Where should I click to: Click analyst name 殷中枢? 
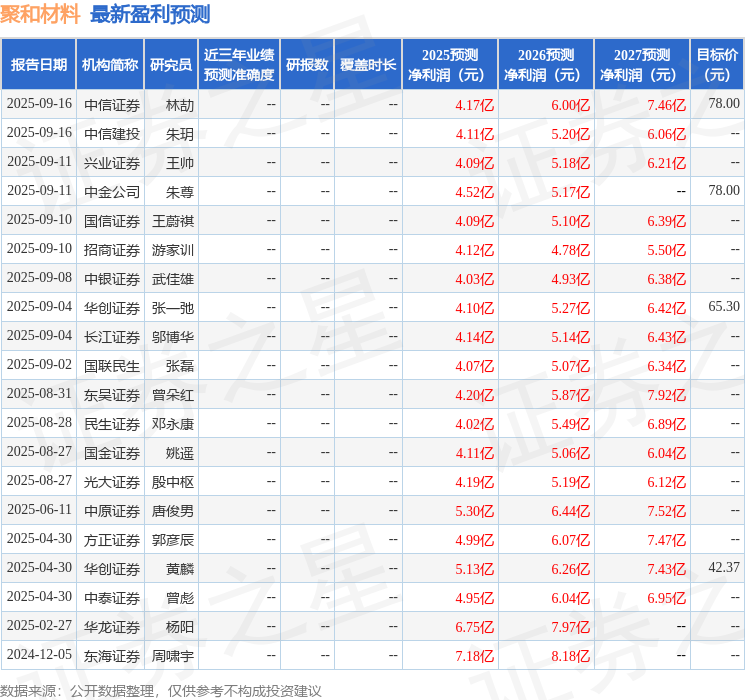[173, 482]
